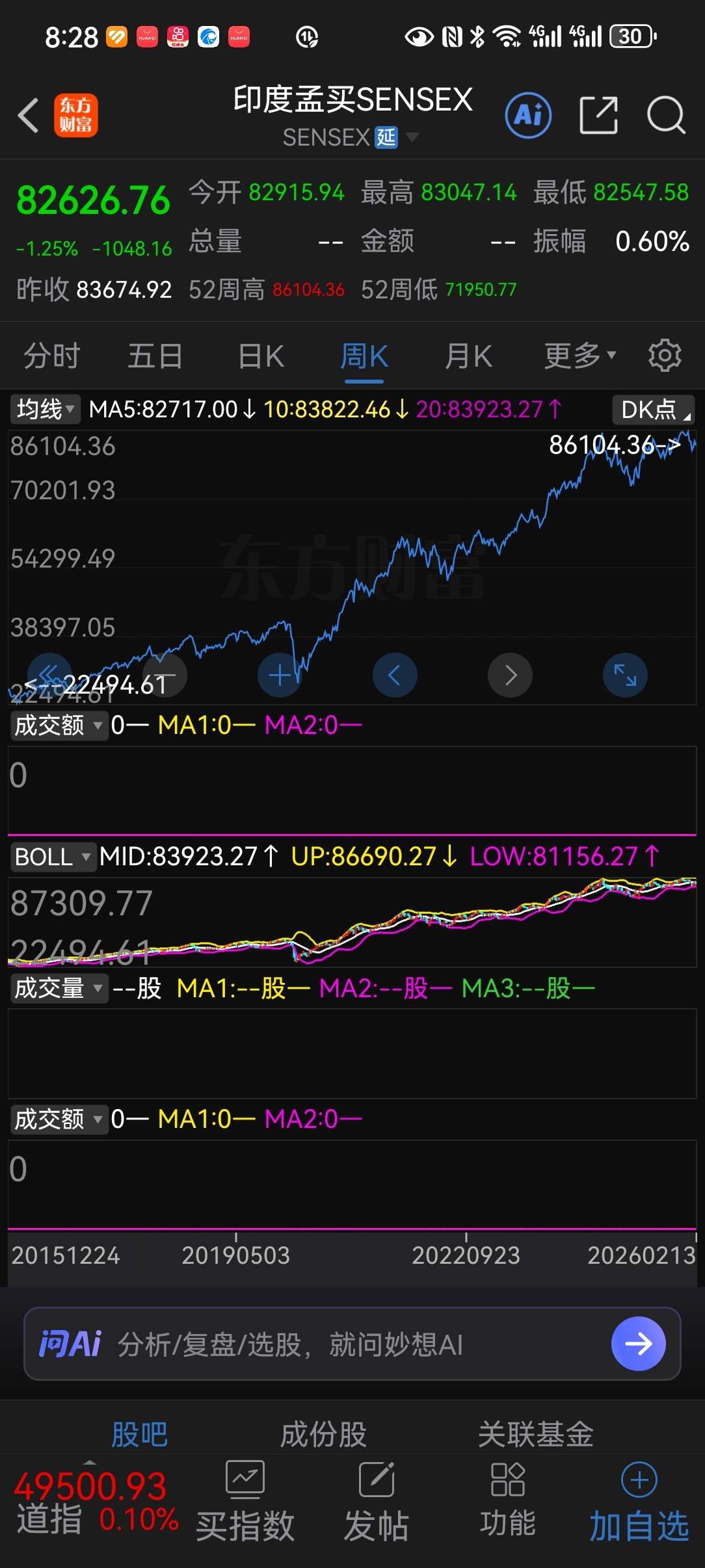Move chart right with arrow button
Image resolution: width=705 pixels, height=1568 pixels.
tap(511, 675)
